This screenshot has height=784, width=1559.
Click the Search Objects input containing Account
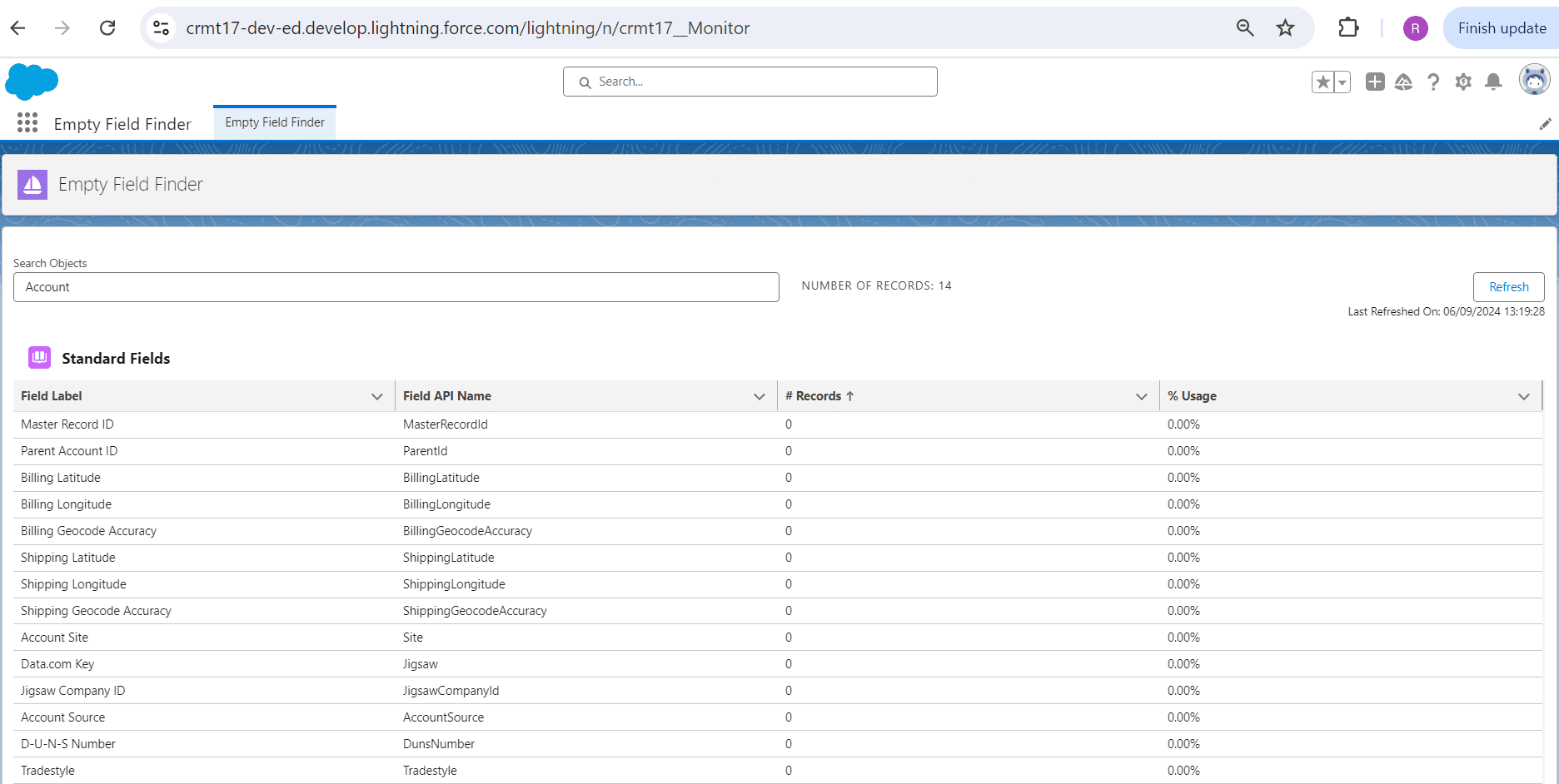[x=396, y=287]
